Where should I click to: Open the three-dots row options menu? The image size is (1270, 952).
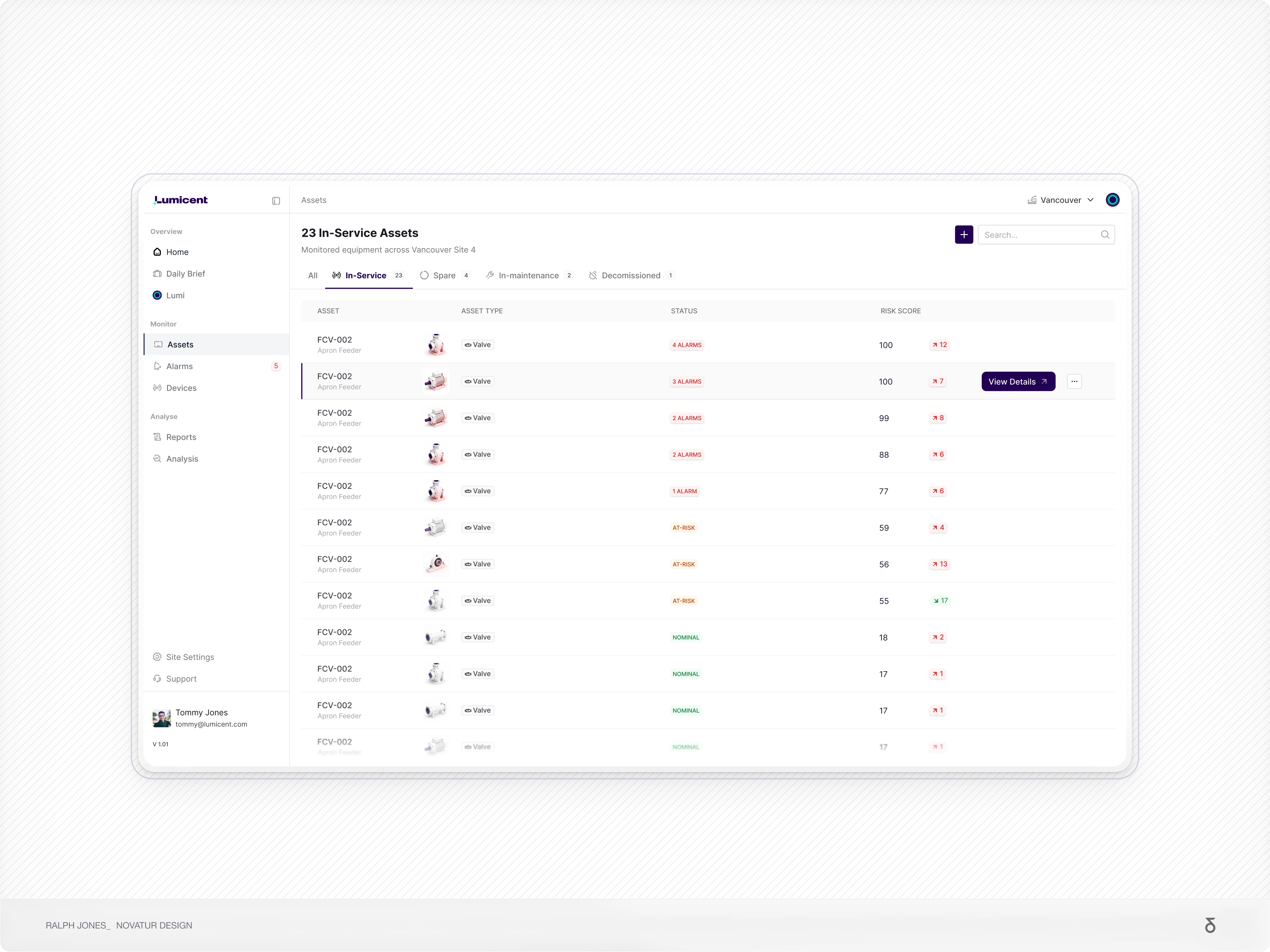[x=1074, y=382]
